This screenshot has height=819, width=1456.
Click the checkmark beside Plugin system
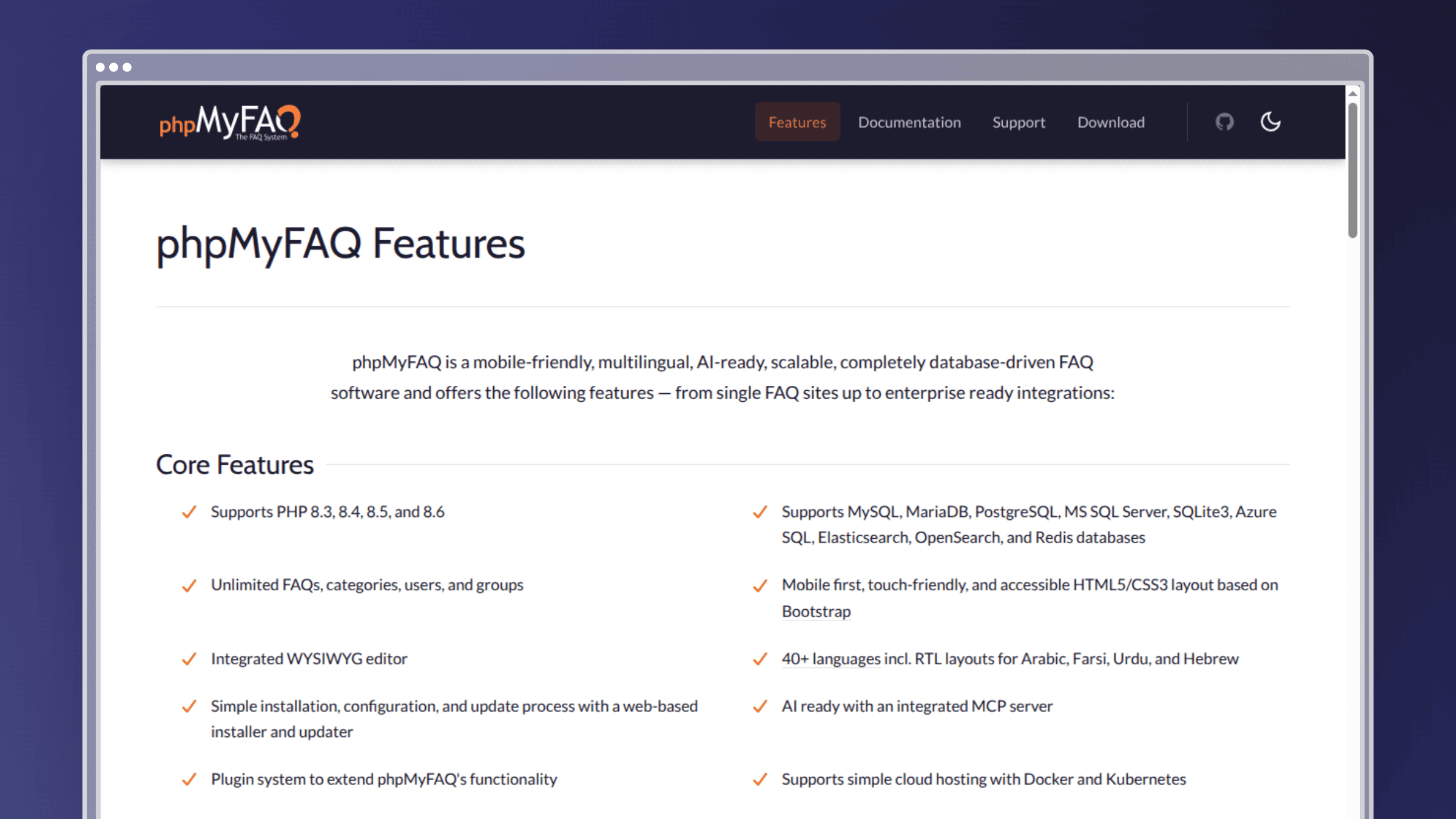[x=189, y=780]
